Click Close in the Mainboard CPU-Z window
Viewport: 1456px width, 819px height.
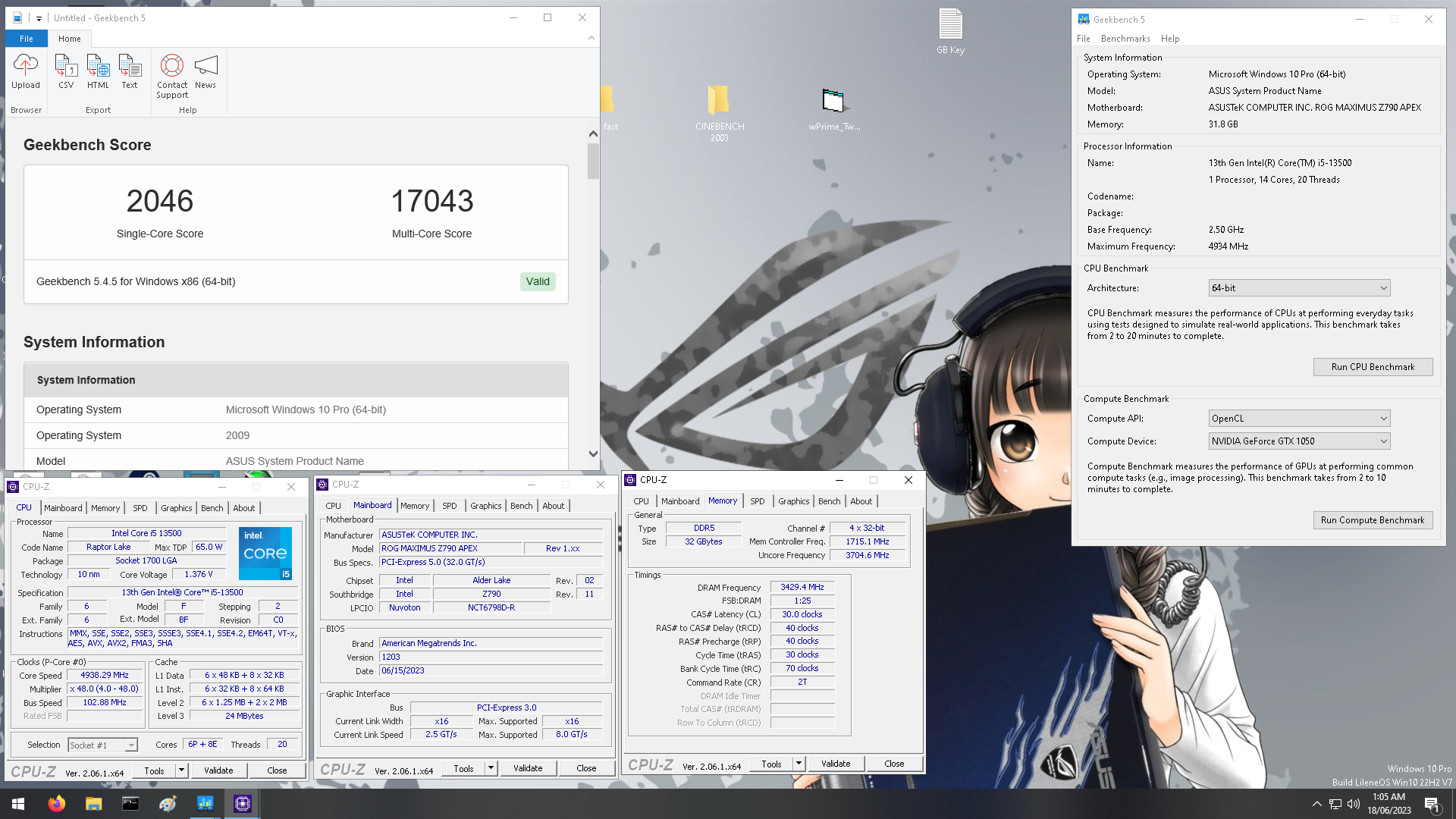point(586,768)
